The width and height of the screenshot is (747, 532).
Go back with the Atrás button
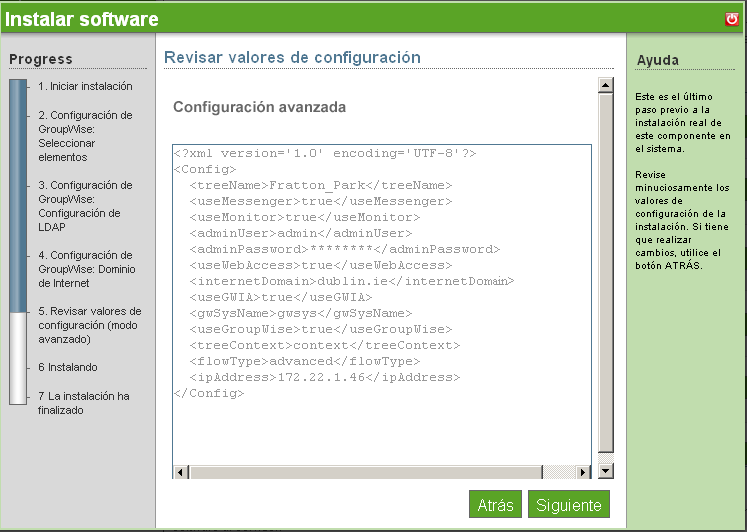[495, 504]
